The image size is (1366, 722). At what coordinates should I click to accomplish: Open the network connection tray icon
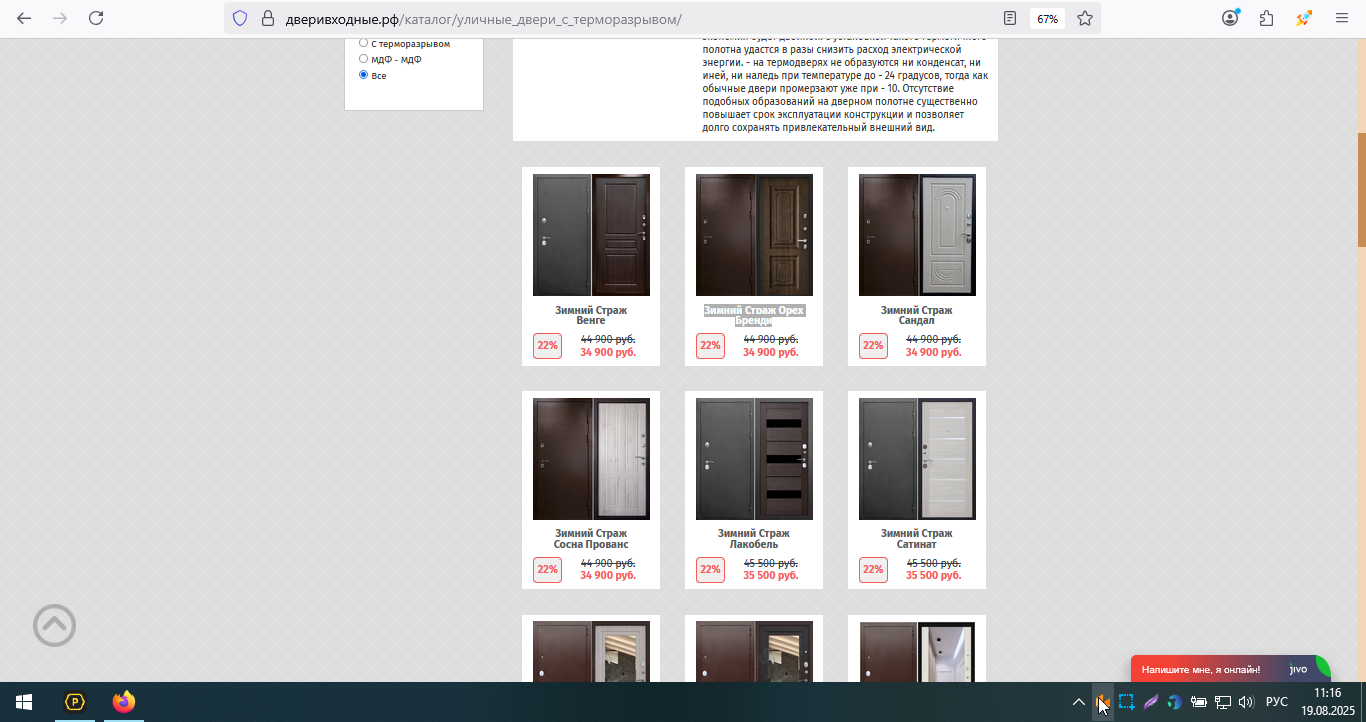(1222, 702)
